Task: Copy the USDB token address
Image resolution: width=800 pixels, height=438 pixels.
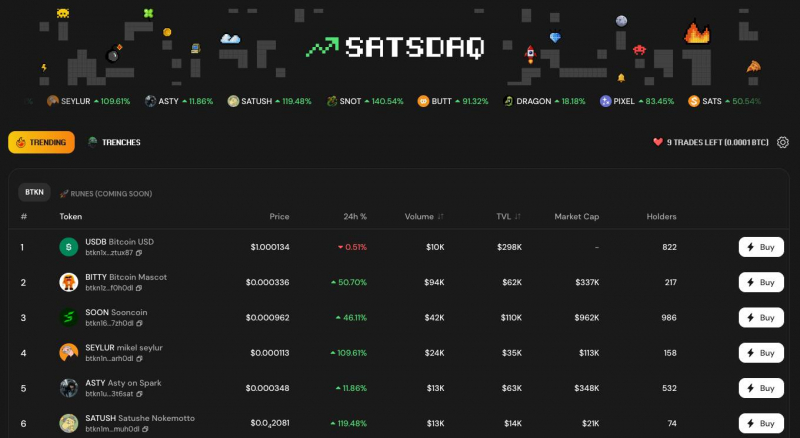Action: point(137,253)
